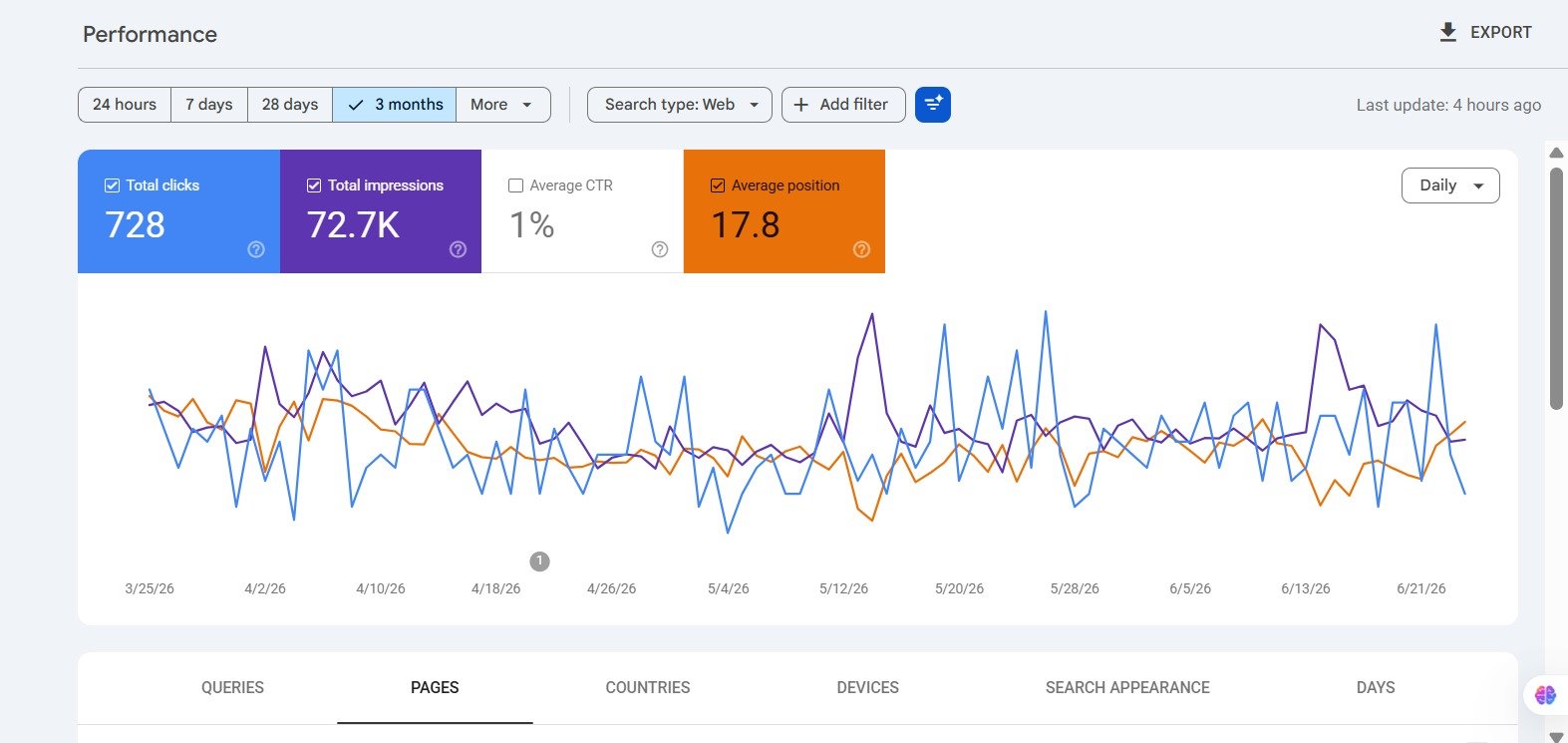
Task: Click the 5/12/26 date axis label
Action: tap(844, 588)
